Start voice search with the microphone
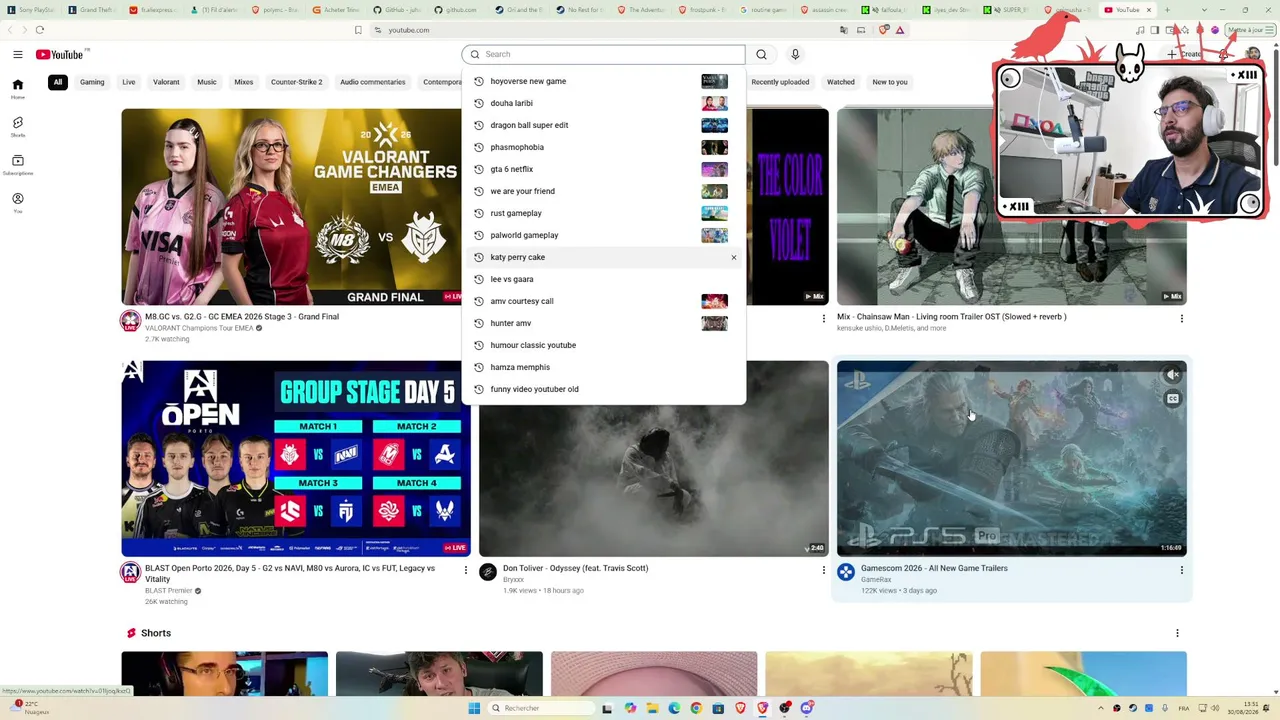Viewport: 1280px width, 720px height. (795, 54)
